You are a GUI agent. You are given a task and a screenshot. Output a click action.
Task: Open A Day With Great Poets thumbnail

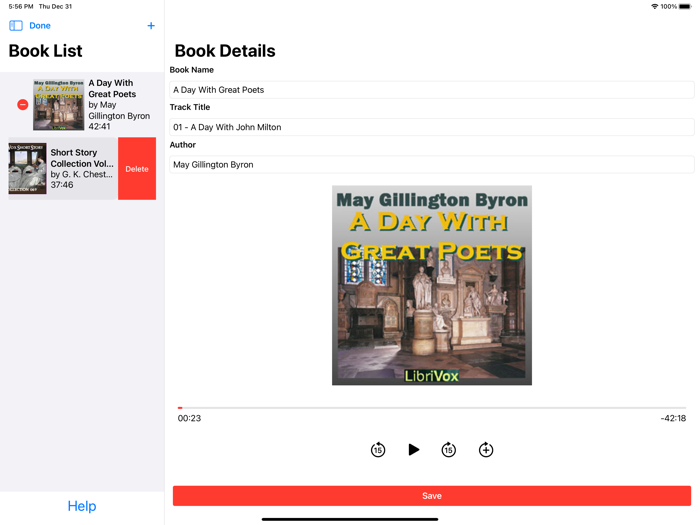coord(58,105)
